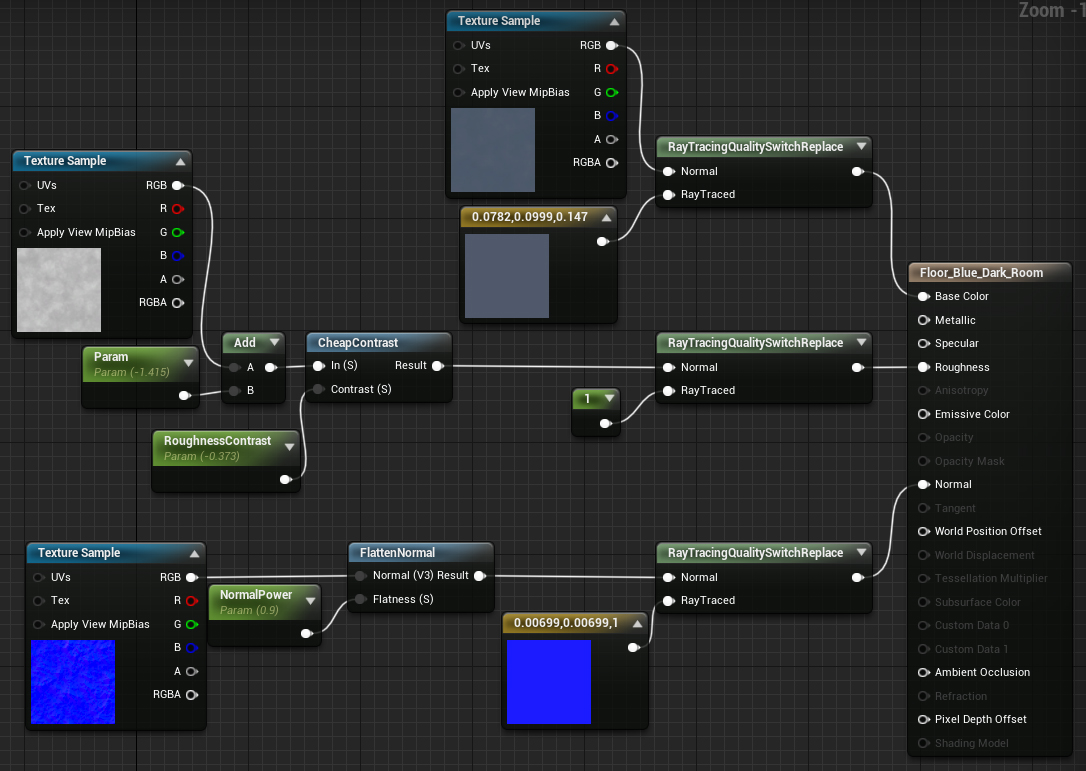1086x771 pixels.
Task: Click the NormalPower output pin
Action: click(307, 633)
